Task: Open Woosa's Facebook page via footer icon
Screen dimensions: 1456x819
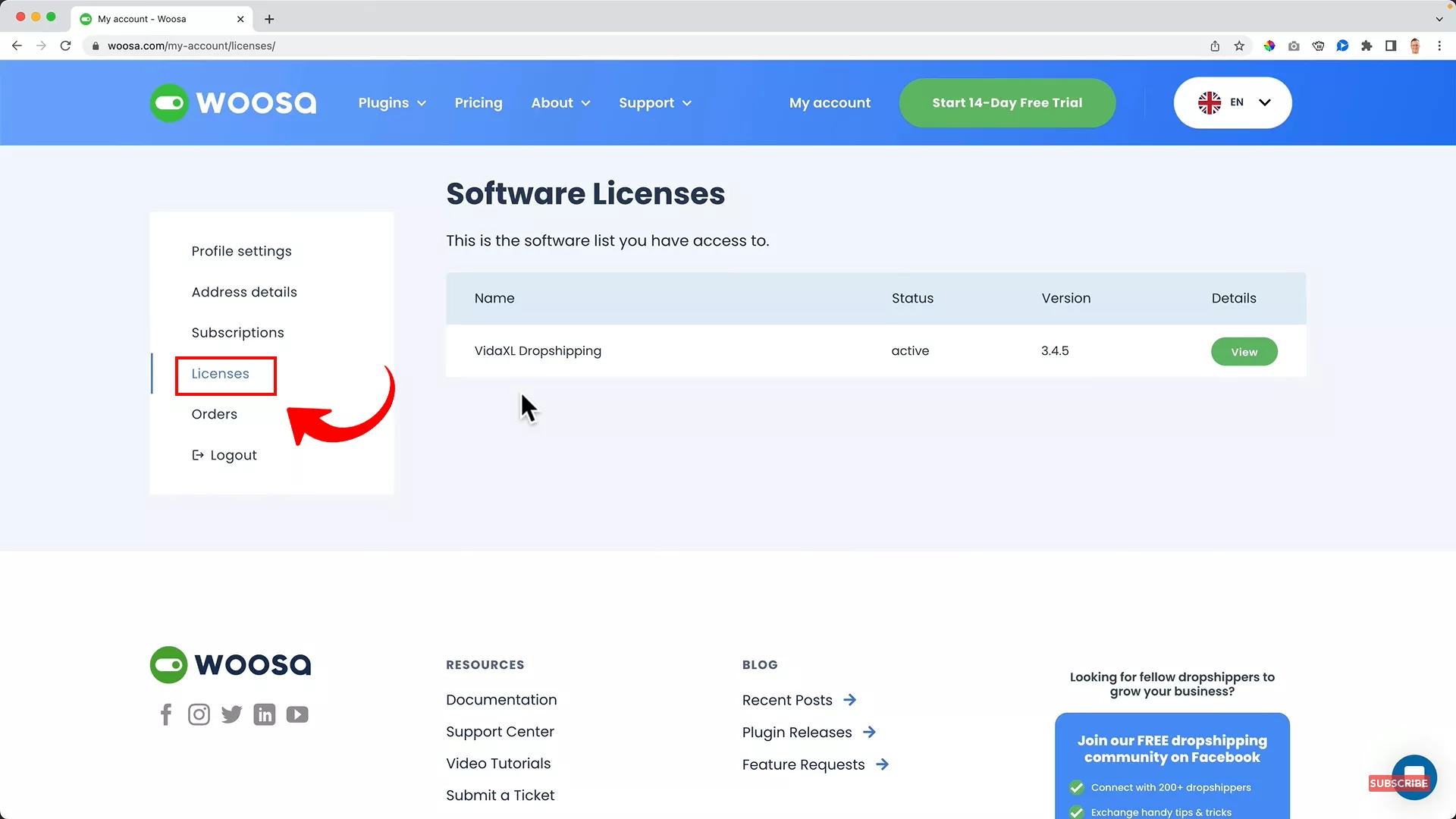Action: tap(166, 714)
